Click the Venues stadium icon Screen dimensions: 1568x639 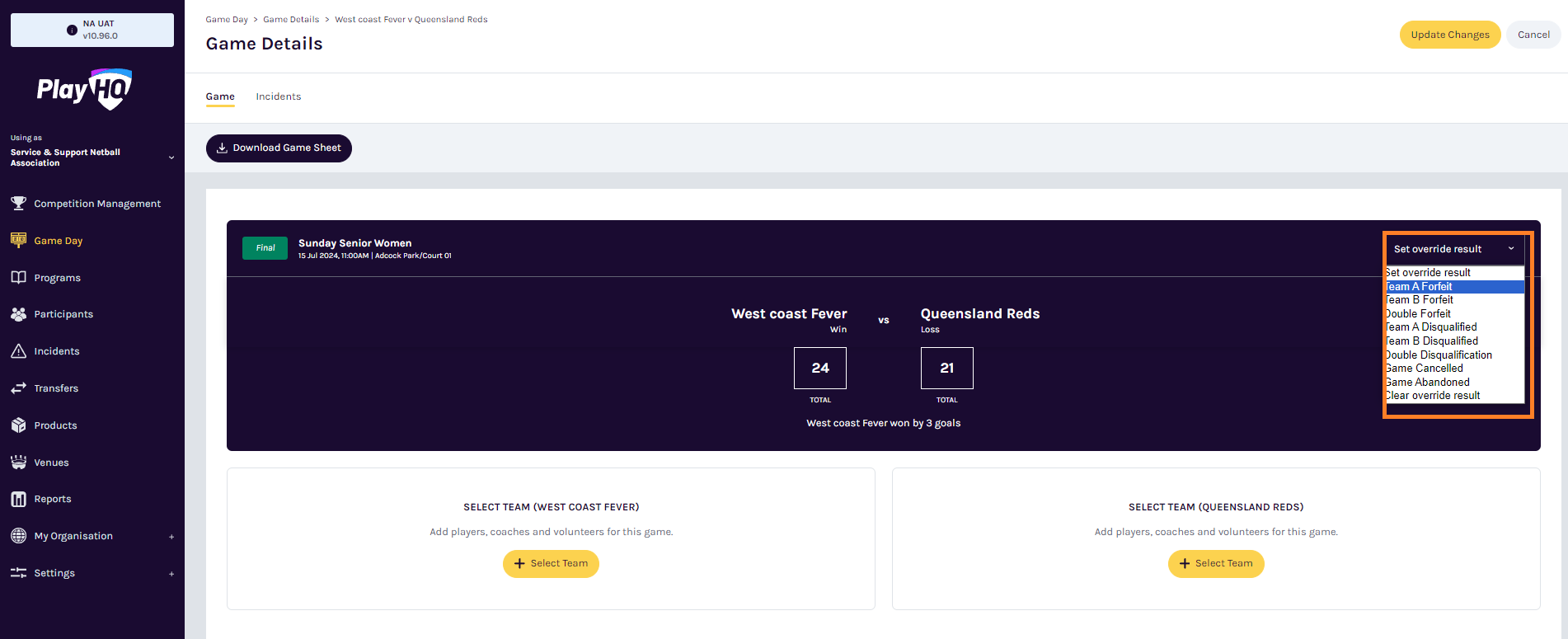click(18, 463)
